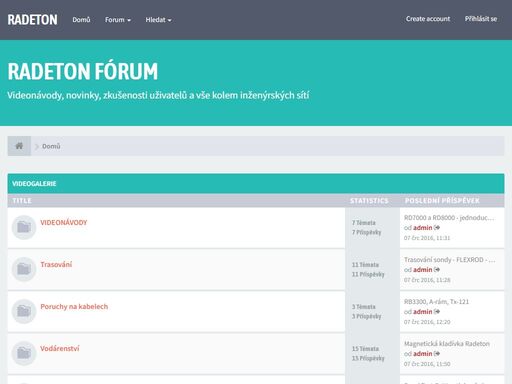The height and width of the screenshot is (384, 512).
Task: Go to latest post icon in Trasování row
Action: (x=437, y=269)
